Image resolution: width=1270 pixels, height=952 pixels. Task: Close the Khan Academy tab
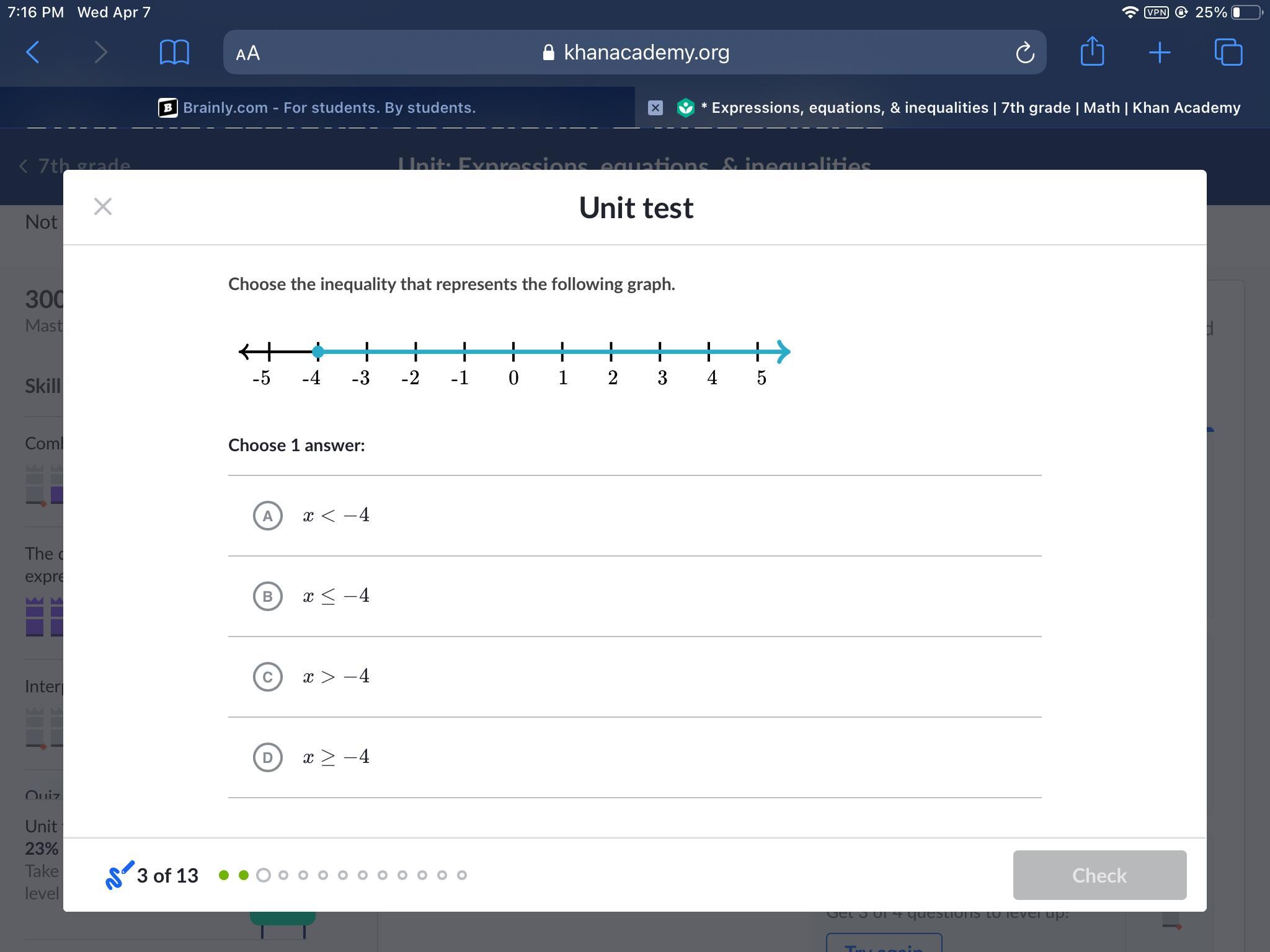(x=655, y=108)
